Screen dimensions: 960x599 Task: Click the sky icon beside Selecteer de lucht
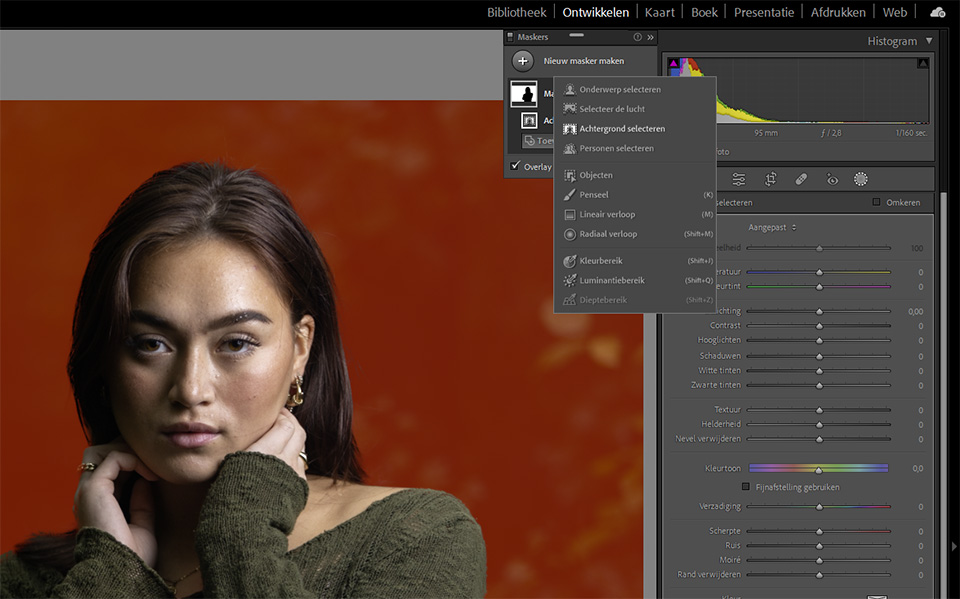[x=569, y=109]
